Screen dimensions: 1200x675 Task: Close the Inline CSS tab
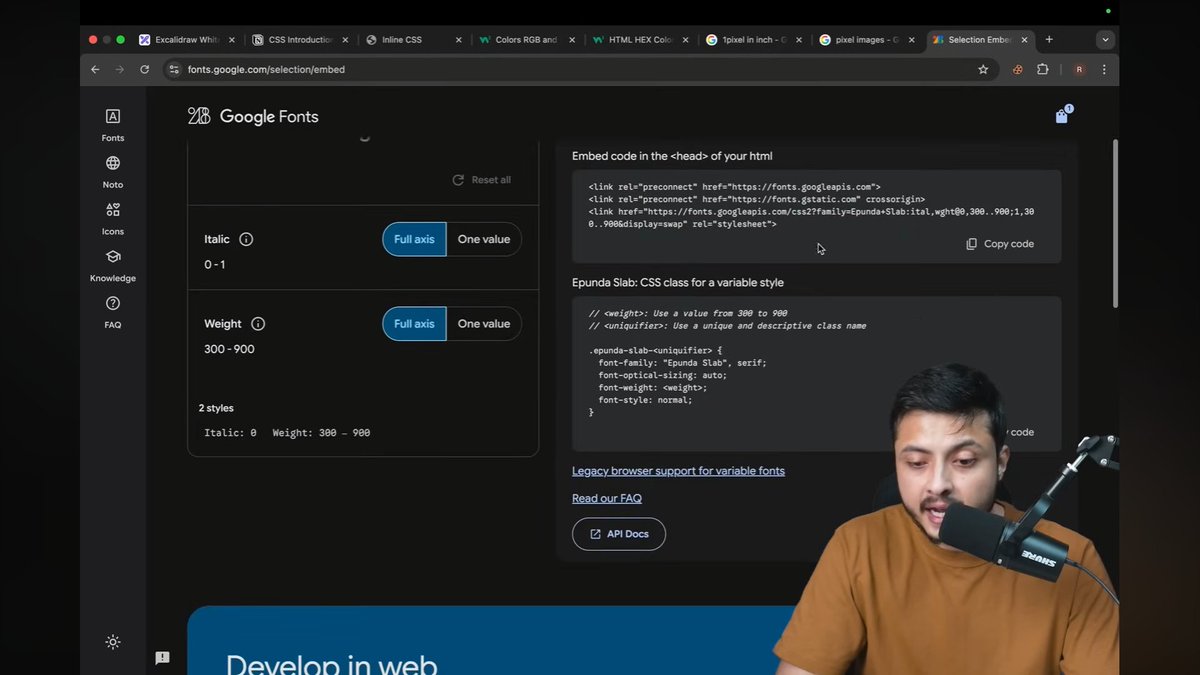[459, 40]
